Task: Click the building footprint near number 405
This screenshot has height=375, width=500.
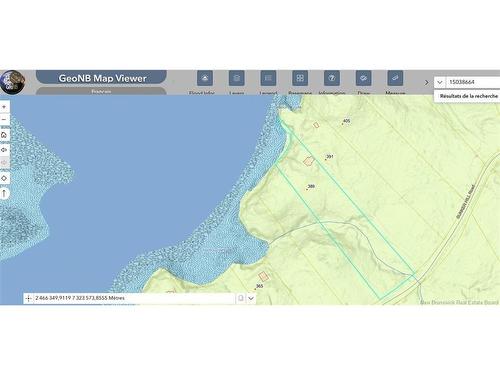Action: [316, 125]
